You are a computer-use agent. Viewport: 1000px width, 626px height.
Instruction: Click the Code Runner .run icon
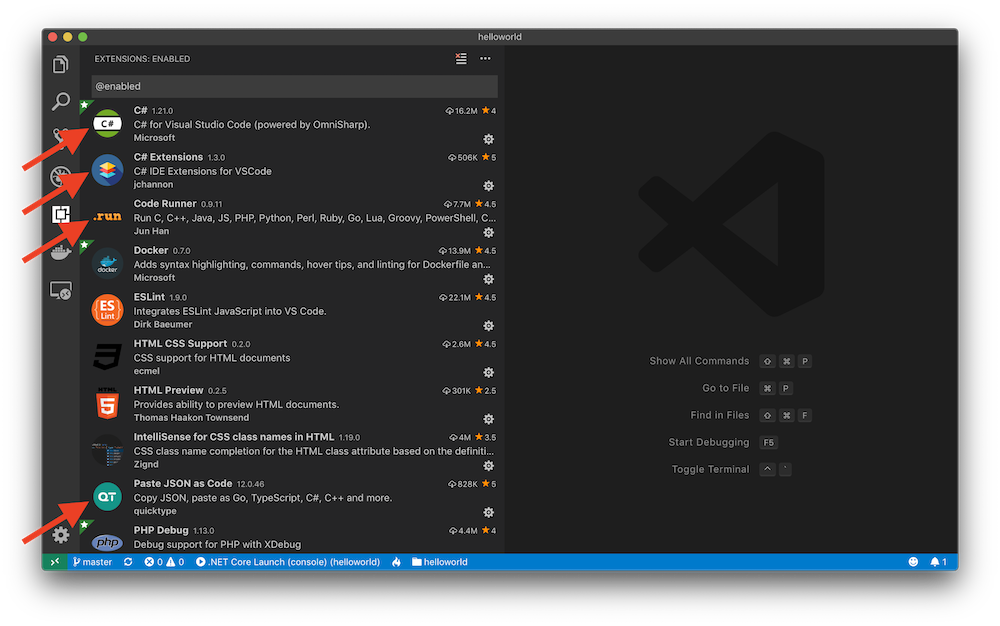(x=107, y=217)
